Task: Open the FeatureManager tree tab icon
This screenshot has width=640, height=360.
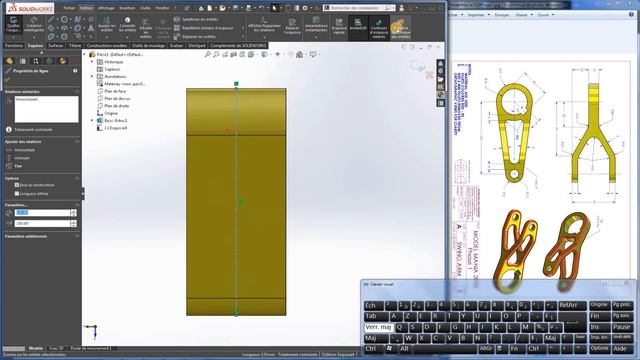Action: pos(9,61)
